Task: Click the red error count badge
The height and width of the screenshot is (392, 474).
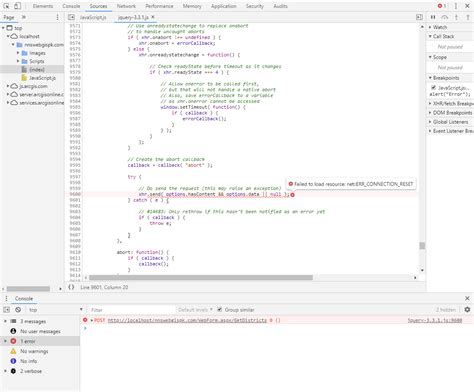Action: (x=442, y=6)
